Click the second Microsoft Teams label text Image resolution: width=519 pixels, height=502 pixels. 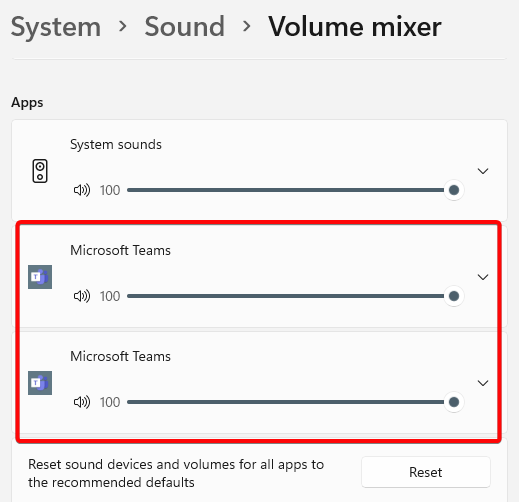click(120, 357)
